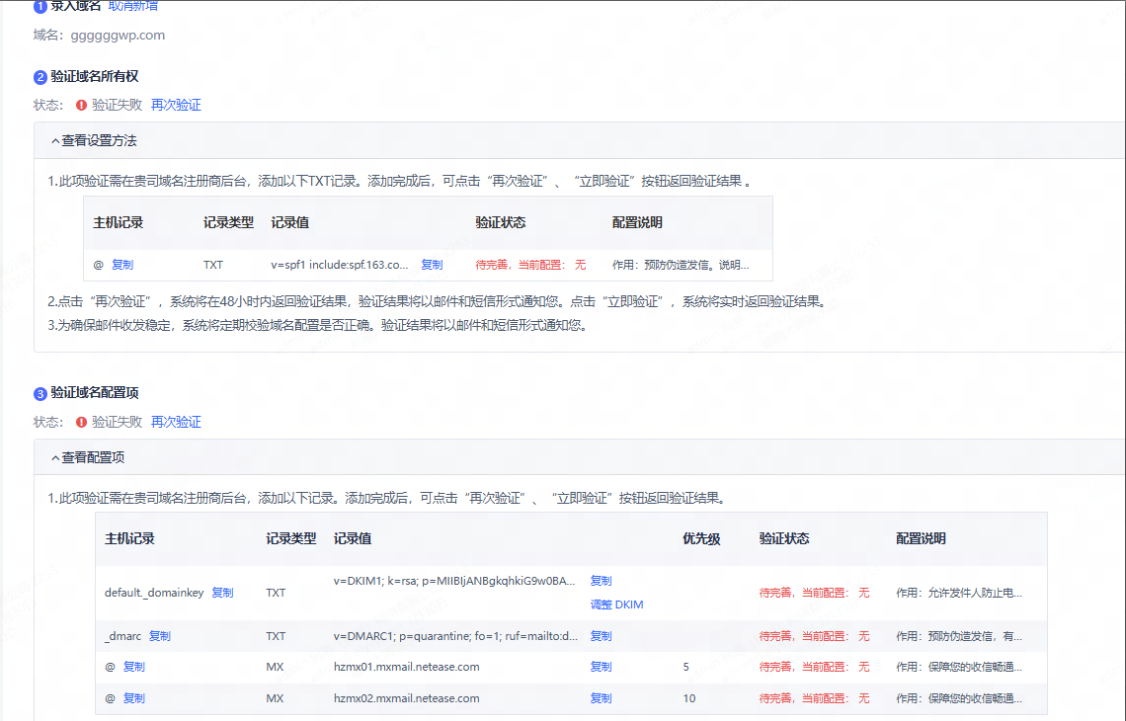The image size is (1126, 721).
Task: Select the domain text ggggggwp.com
Action: 118,35
